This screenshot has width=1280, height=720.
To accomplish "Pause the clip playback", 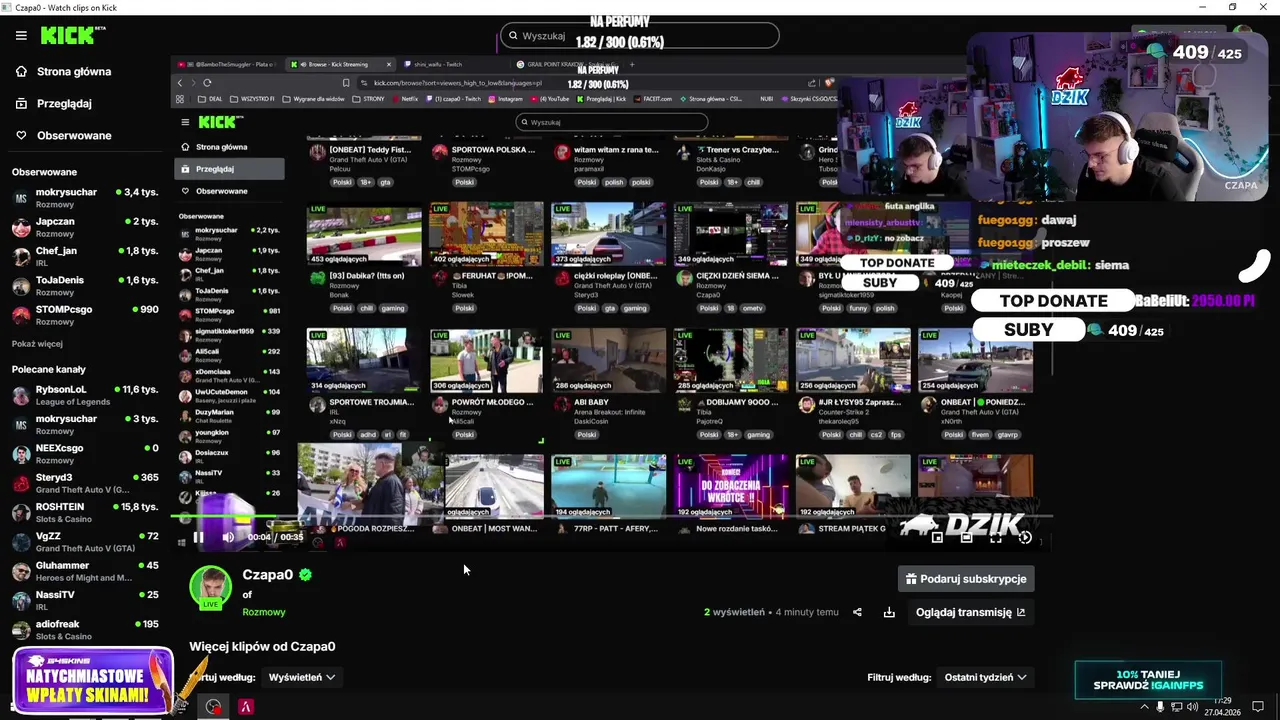I will tap(198, 537).
